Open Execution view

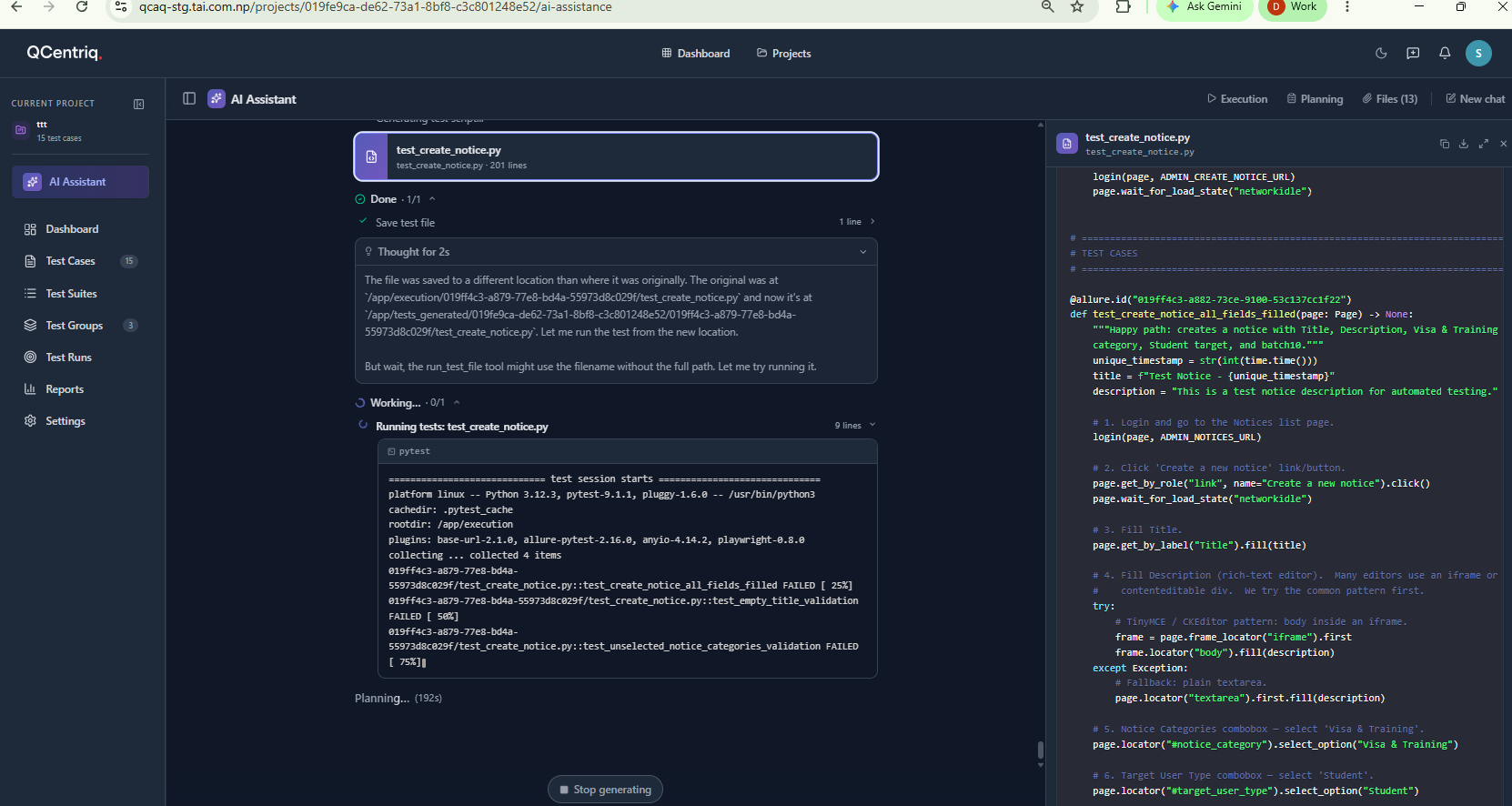1237,99
